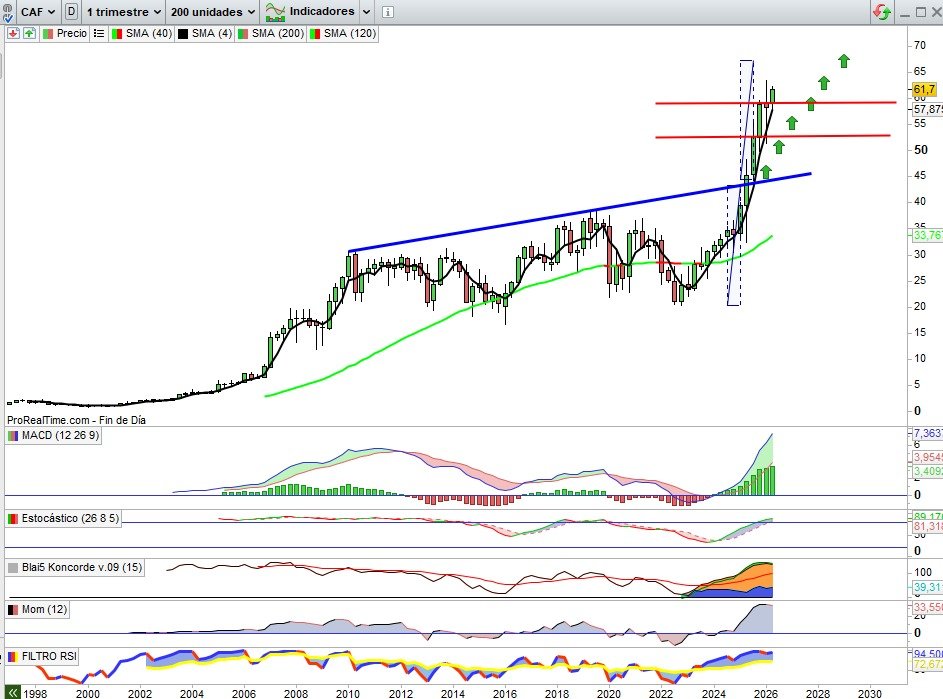This screenshot has height=699, width=943.
Task: Maximize the chart window
Action: pos(921,12)
